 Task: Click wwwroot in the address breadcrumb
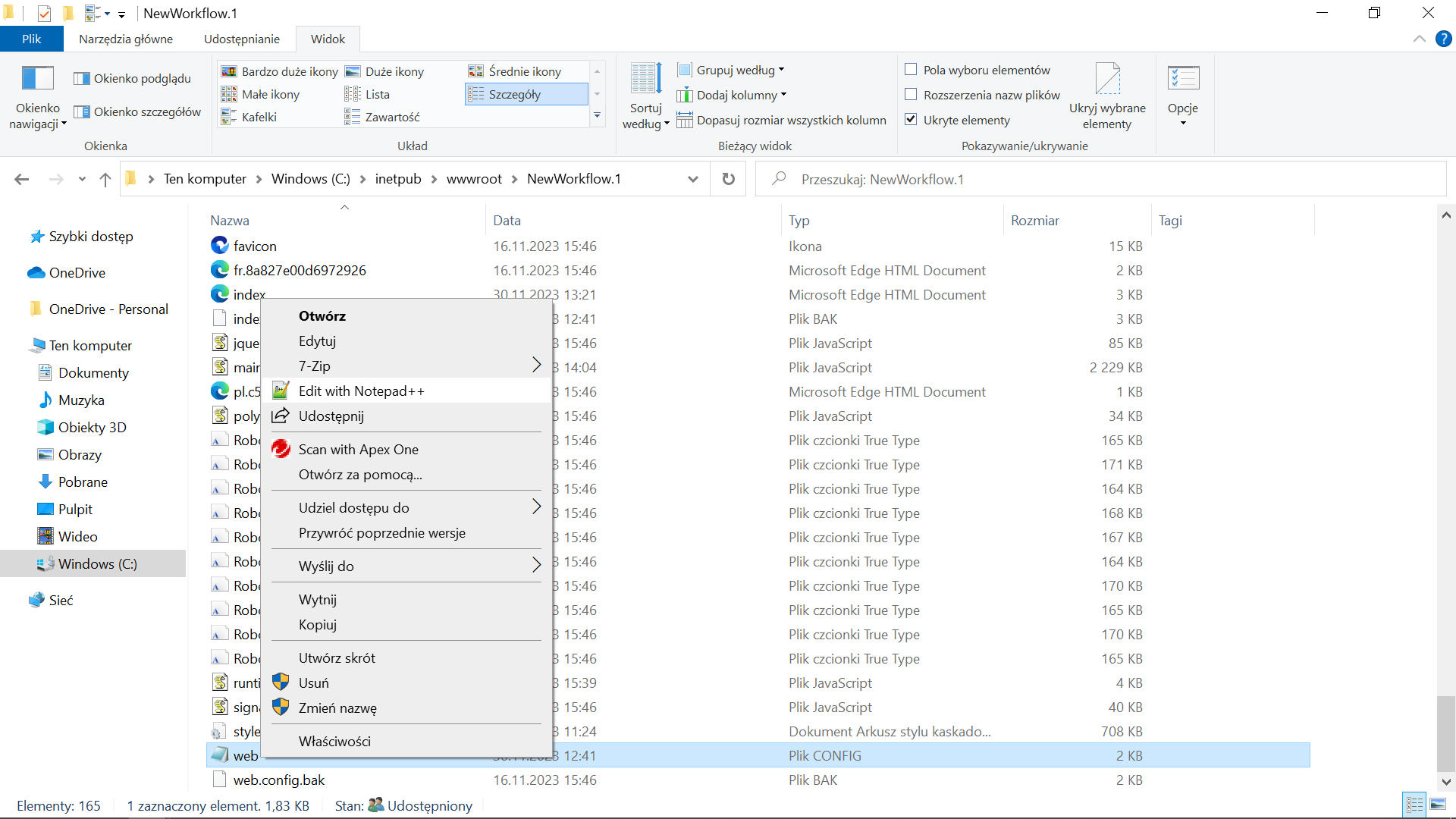click(x=474, y=179)
